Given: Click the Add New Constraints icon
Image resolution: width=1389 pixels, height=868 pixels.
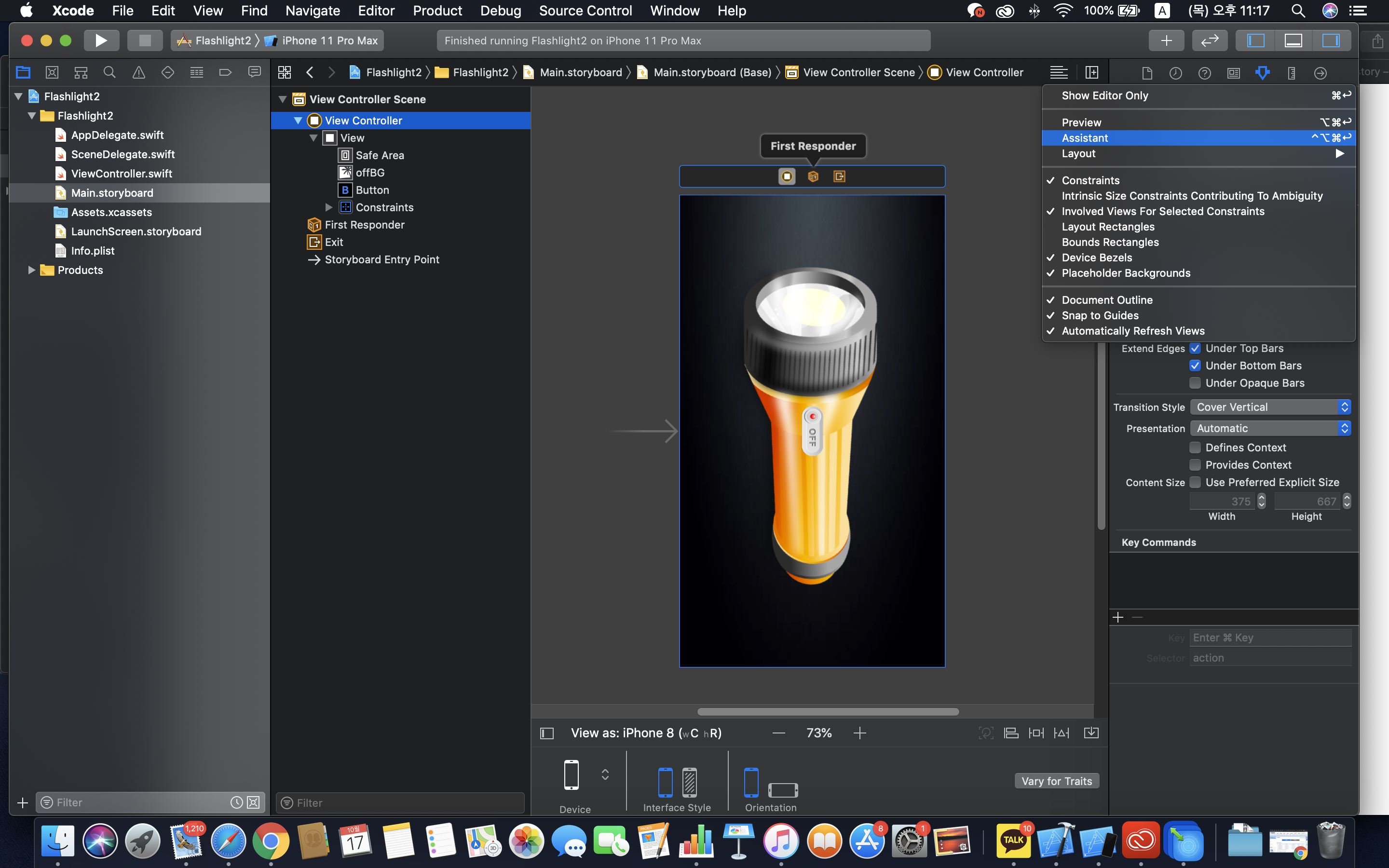Looking at the screenshot, I should coord(1036,733).
